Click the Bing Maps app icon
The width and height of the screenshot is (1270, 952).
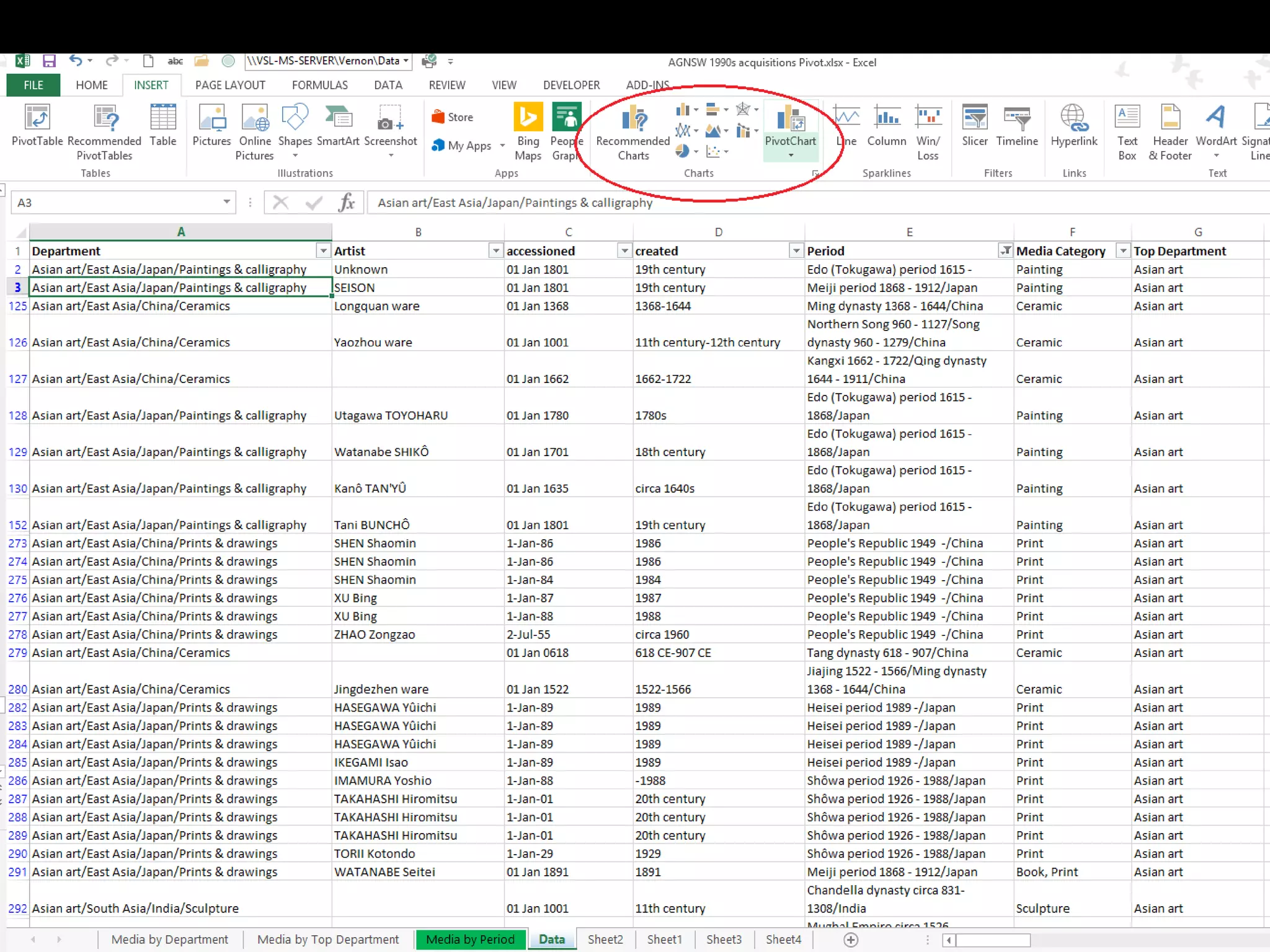coord(528,118)
